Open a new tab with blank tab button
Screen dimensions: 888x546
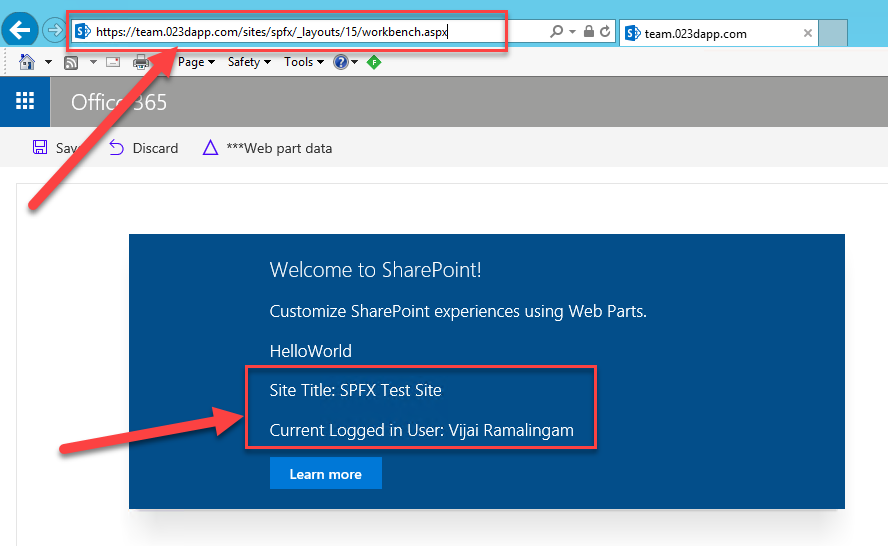pyautogui.click(x=833, y=33)
